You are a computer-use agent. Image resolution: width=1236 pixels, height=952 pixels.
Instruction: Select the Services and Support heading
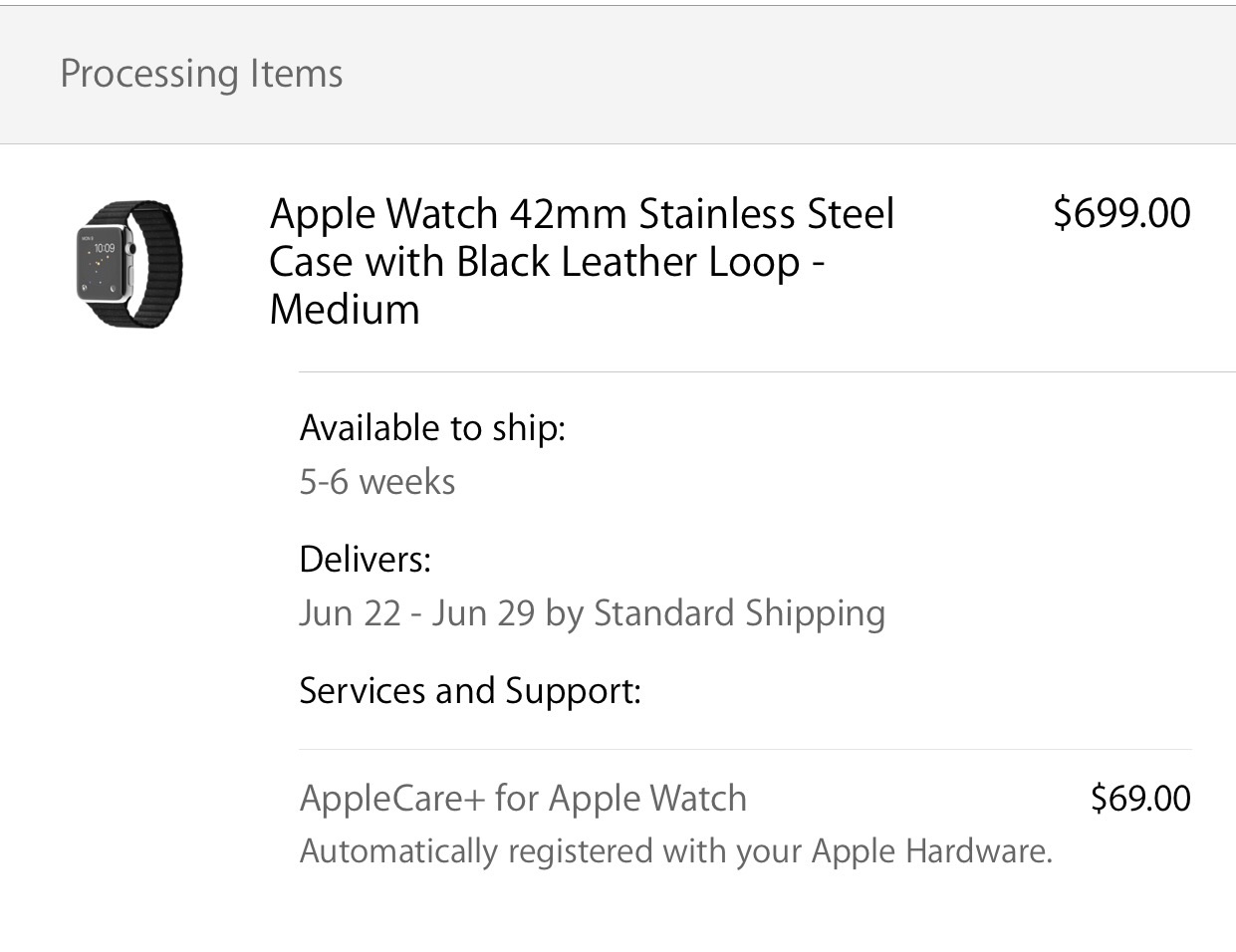coord(470,690)
